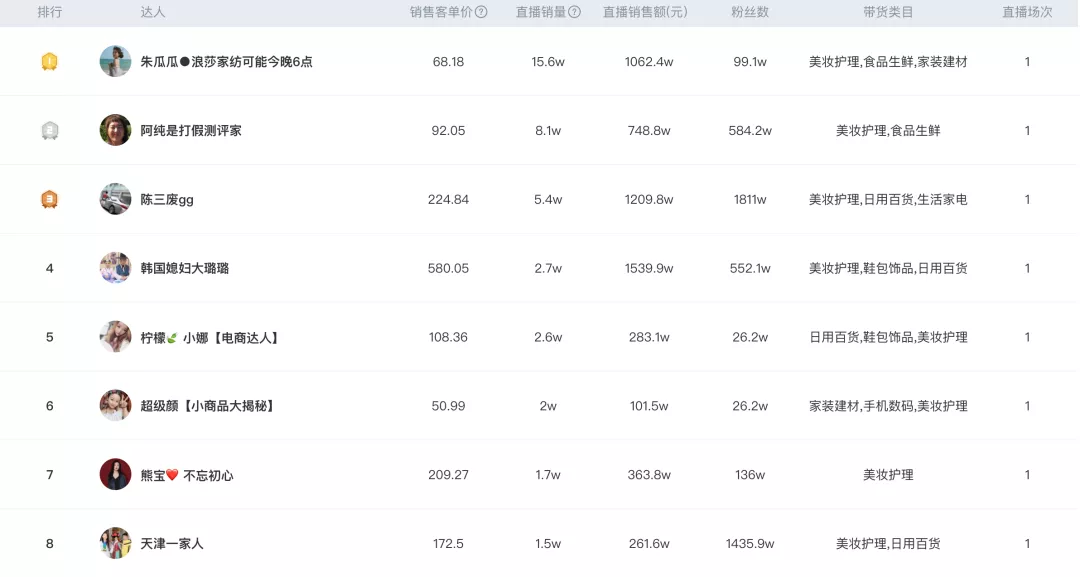Click the 美妆护理,鞋包饰品,日用百货 category cell
Screen dimensions: 1080x577
tap(888, 269)
